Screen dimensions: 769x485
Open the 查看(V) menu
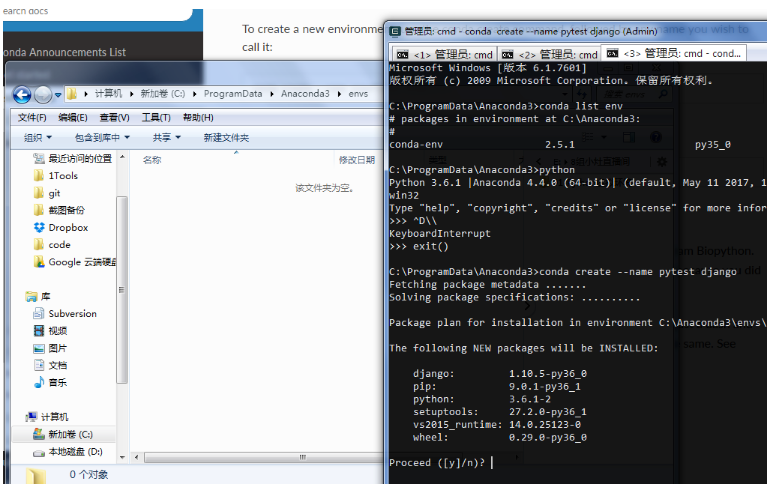[x=114, y=118]
